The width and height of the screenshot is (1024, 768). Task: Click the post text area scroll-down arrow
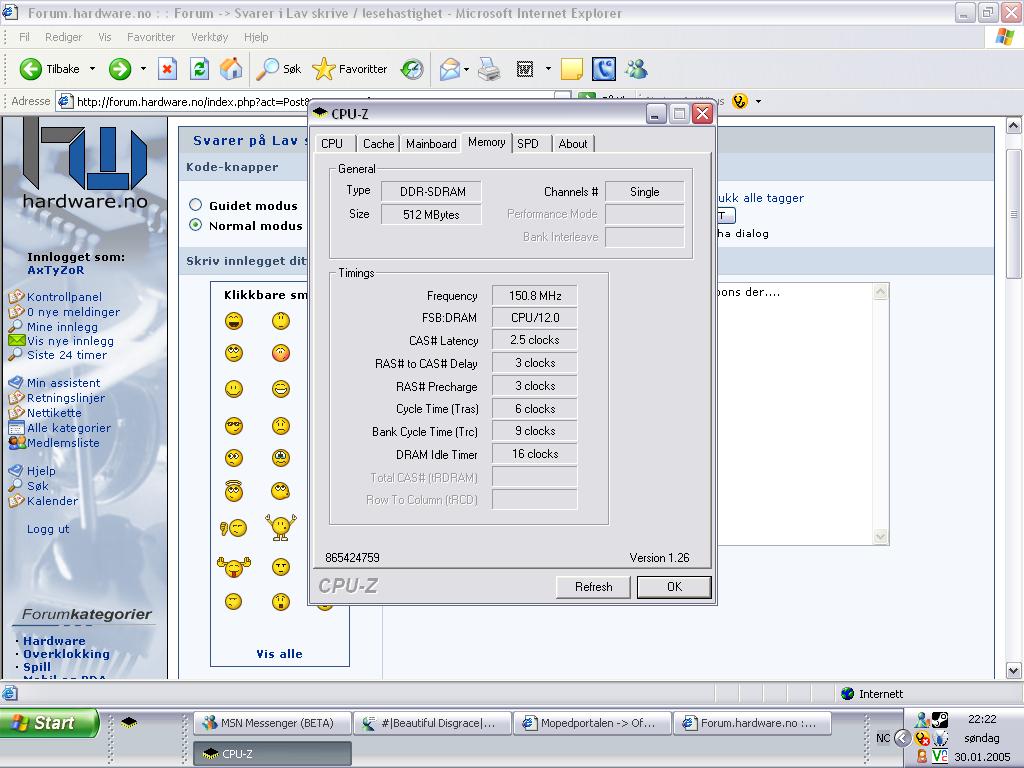880,536
